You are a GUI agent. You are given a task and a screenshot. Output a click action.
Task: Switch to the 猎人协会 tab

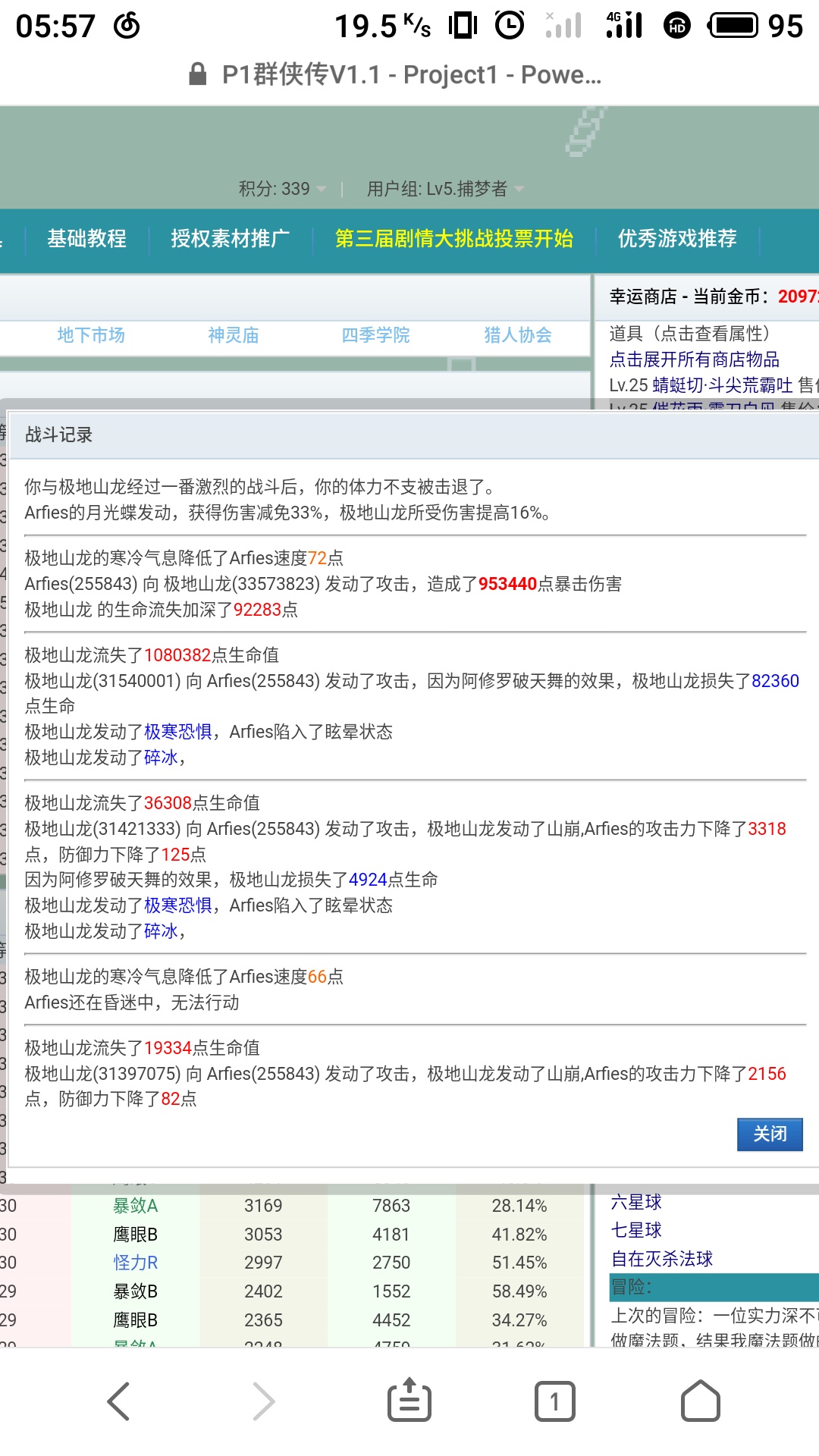coord(518,335)
